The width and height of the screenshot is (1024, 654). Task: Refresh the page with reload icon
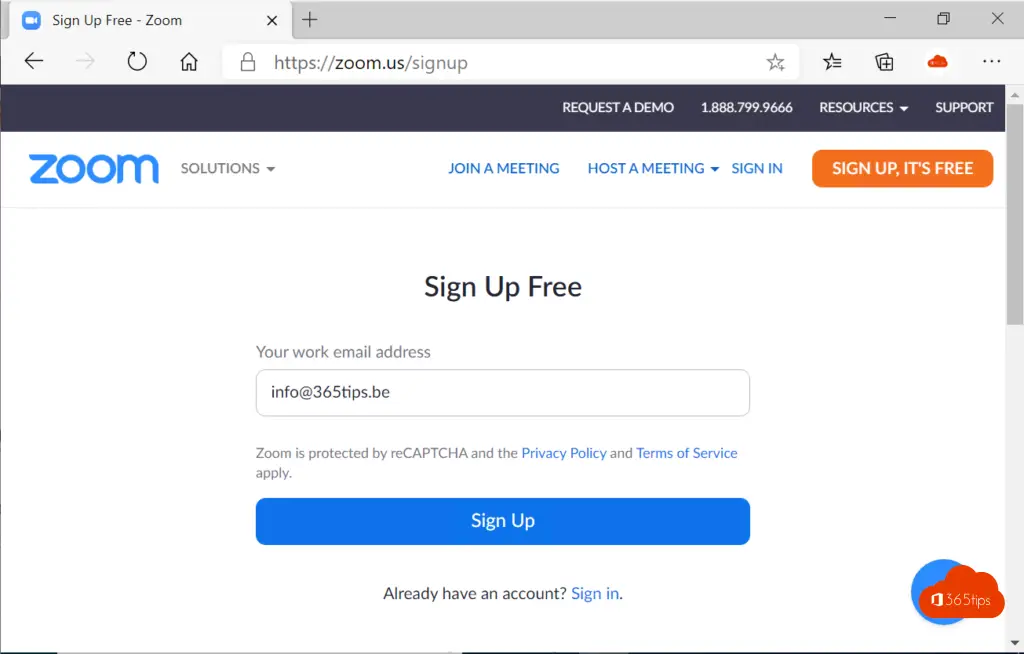pyautogui.click(x=137, y=62)
